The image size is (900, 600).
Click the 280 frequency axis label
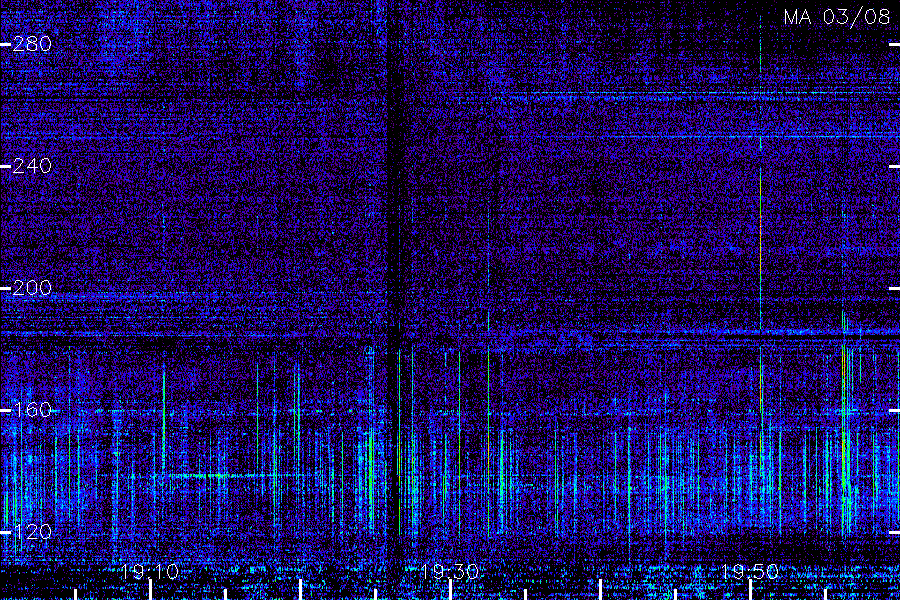(32, 44)
